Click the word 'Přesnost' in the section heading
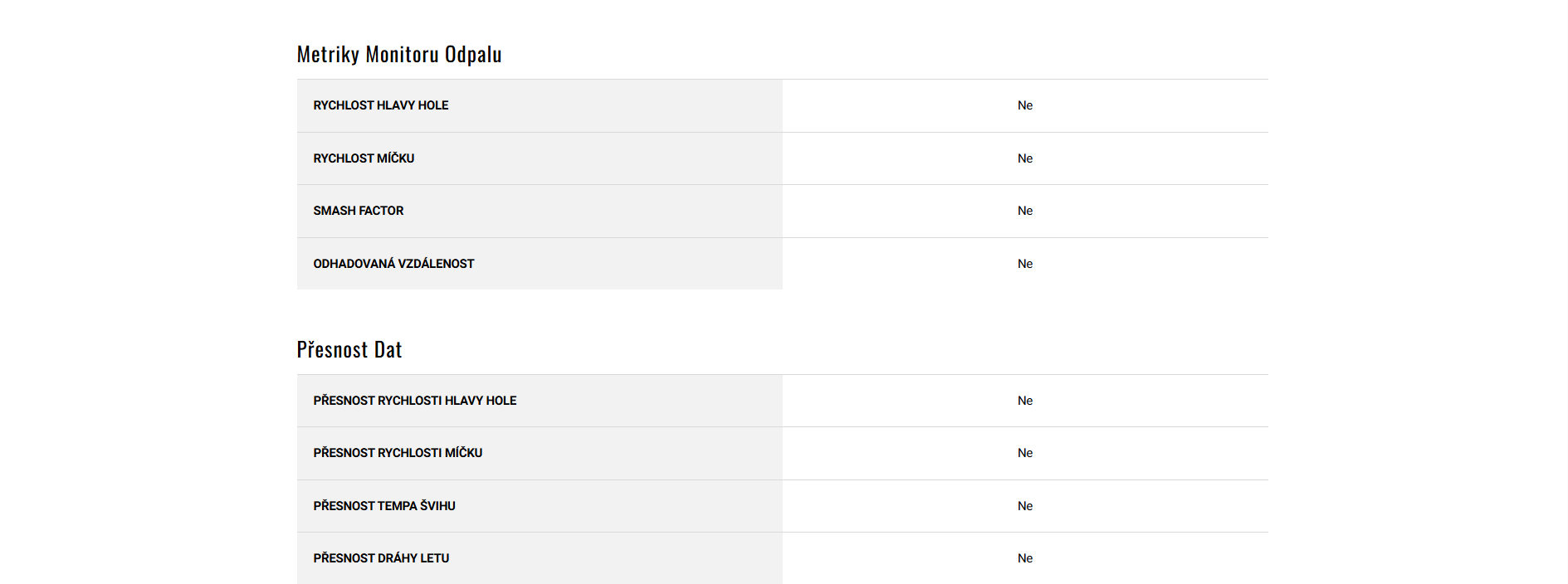1568x584 pixels. tap(332, 350)
